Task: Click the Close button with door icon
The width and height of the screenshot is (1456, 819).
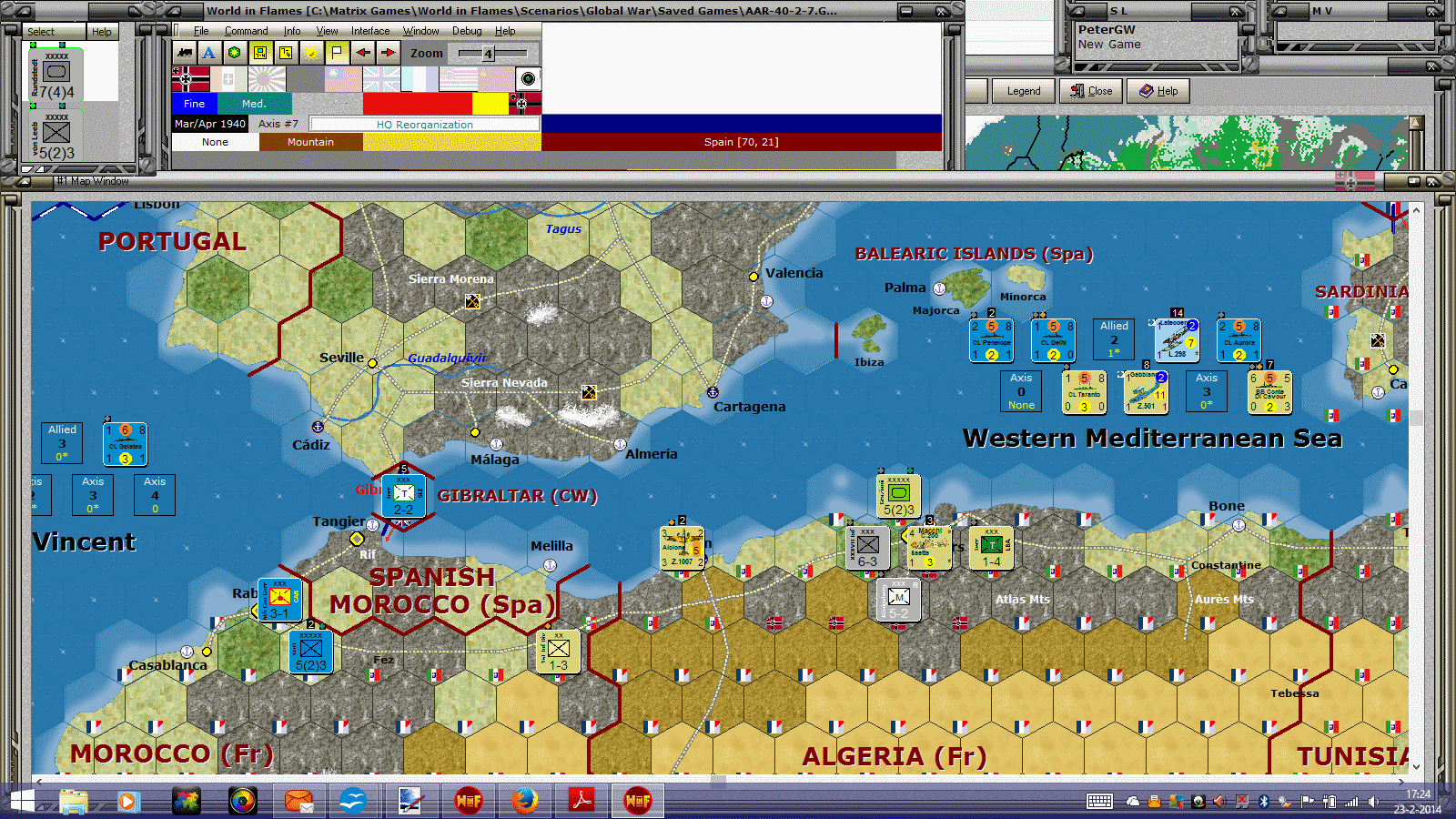Action: 1091,91
